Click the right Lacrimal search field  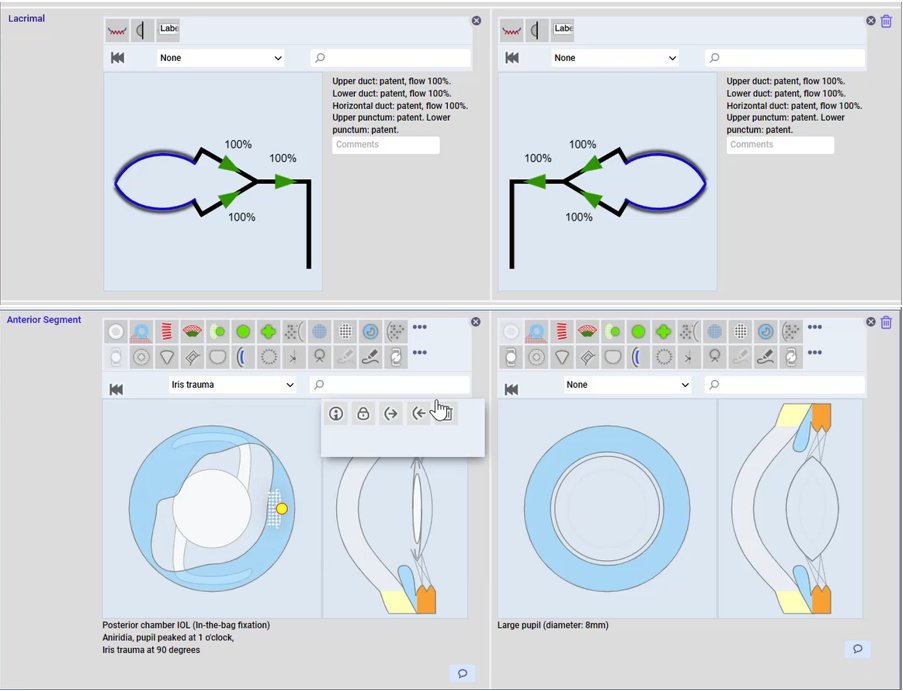785,58
